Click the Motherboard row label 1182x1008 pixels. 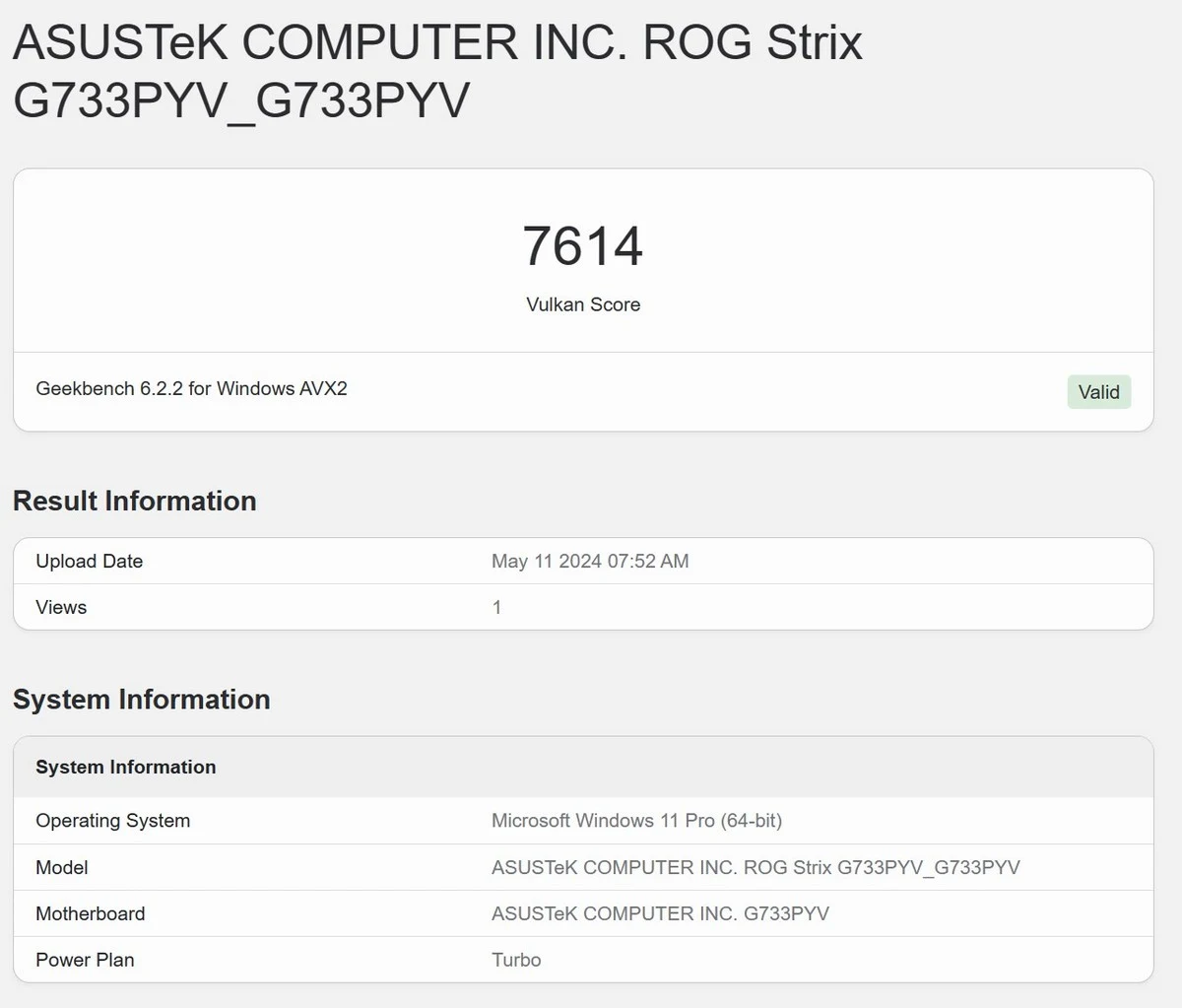[x=91, y=913]
